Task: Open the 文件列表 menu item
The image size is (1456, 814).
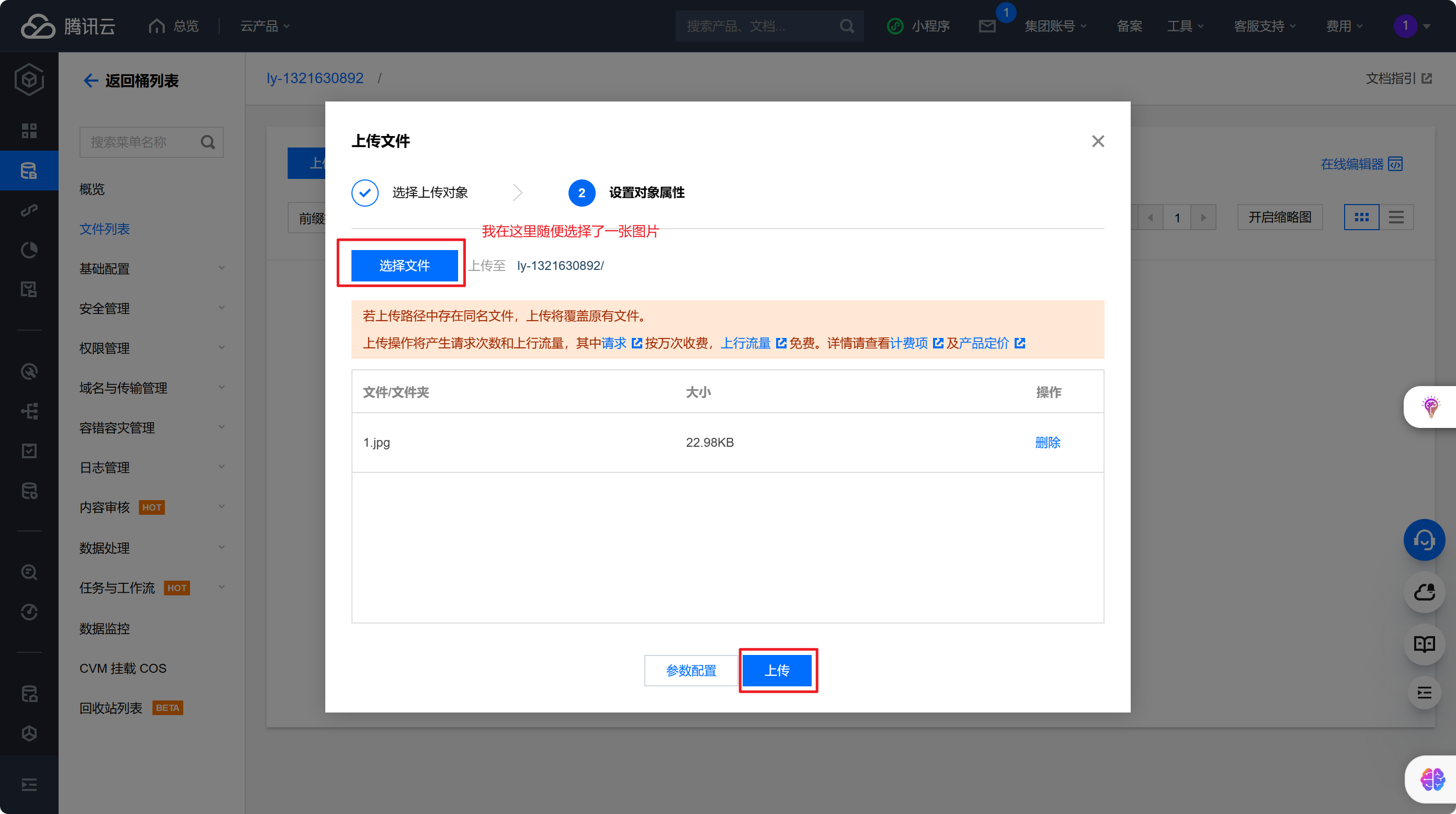Action: [x=105, y=229]
